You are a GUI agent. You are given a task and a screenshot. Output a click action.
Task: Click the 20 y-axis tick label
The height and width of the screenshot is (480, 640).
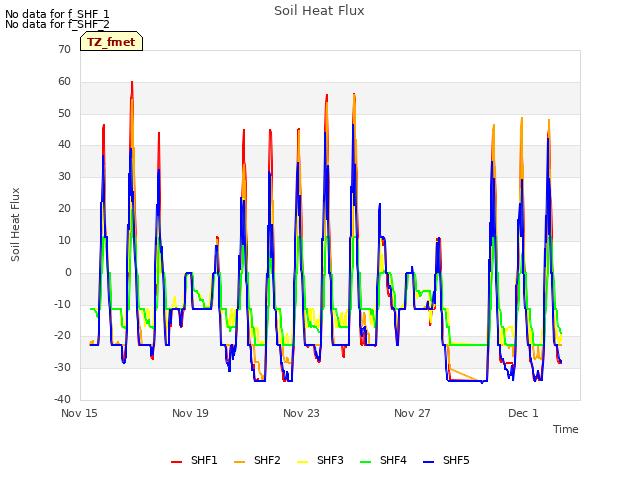tap(64, 209)
